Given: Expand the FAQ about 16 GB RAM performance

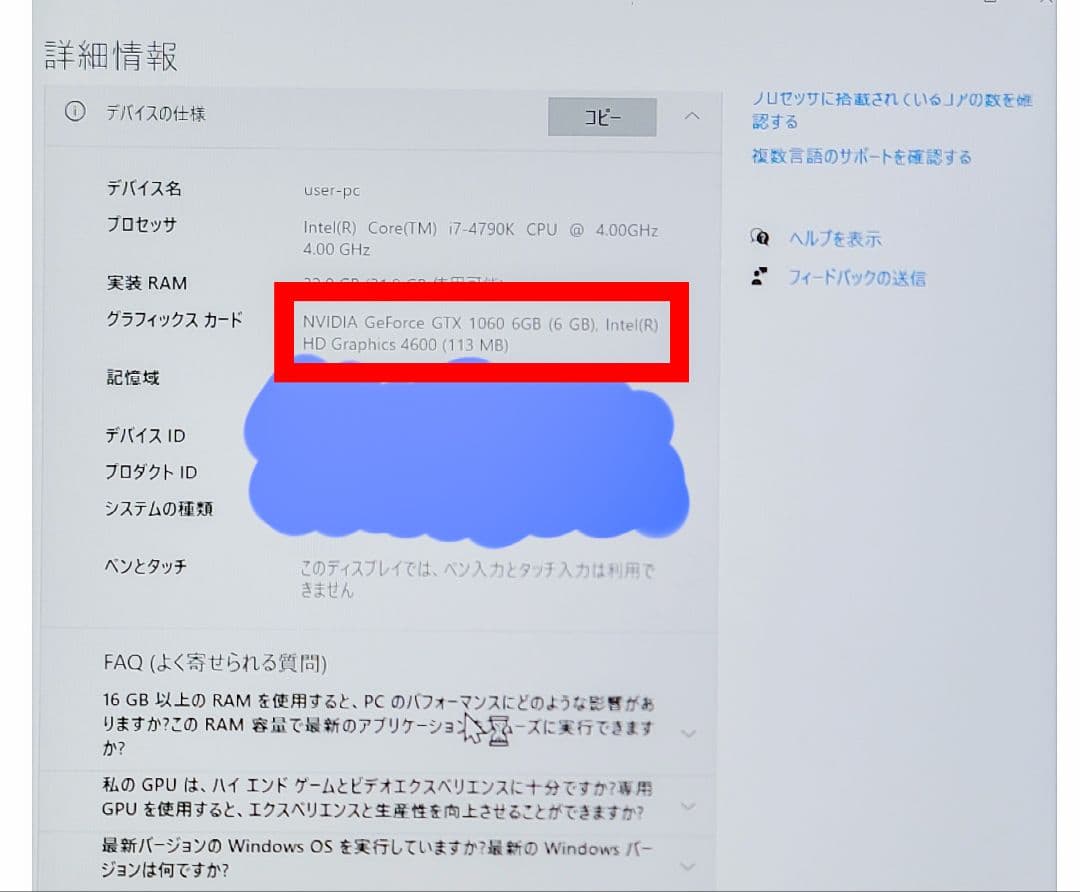Looking at the screenshot, I should pos(688,733).
